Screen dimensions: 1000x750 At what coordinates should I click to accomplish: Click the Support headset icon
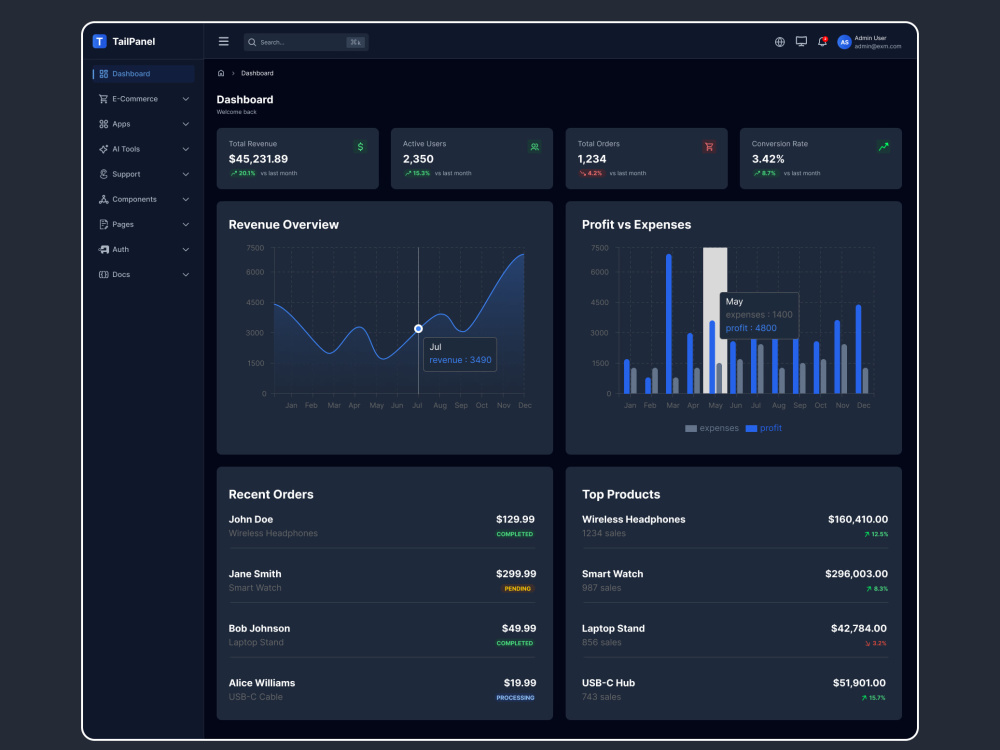click(x=103, y=174)
